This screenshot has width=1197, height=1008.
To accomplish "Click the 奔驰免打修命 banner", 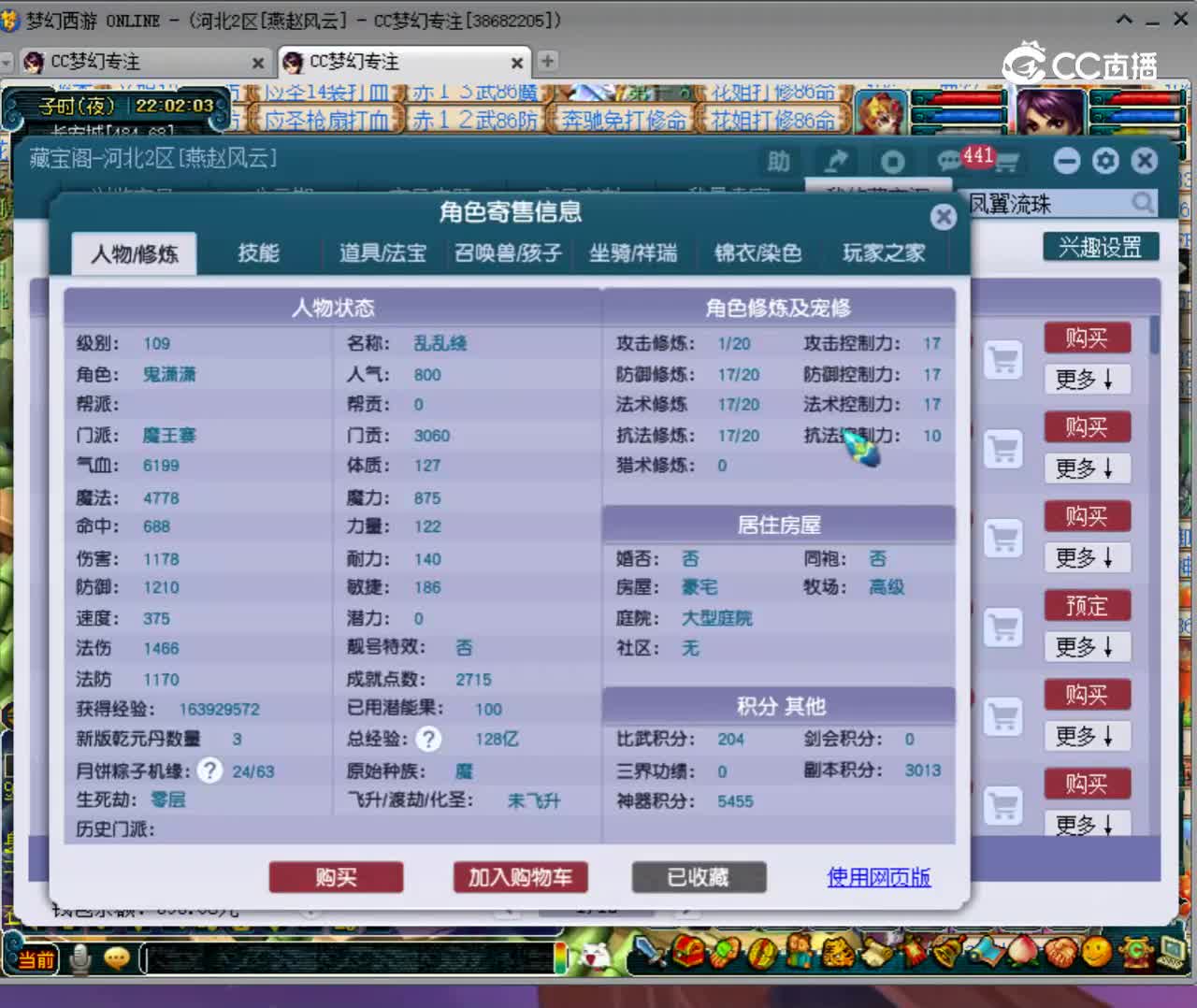I will click(623, 120).
